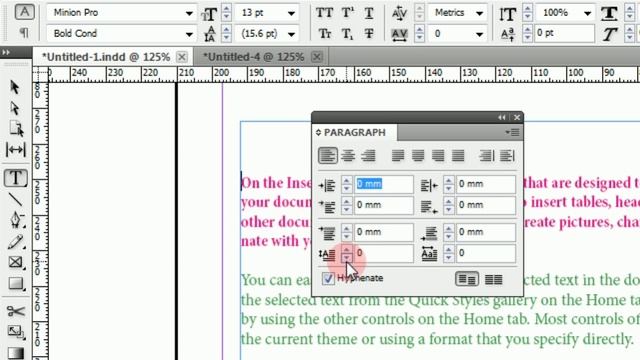Click the Right Indent field
640x360 pixels.
[x=485, y=184]
